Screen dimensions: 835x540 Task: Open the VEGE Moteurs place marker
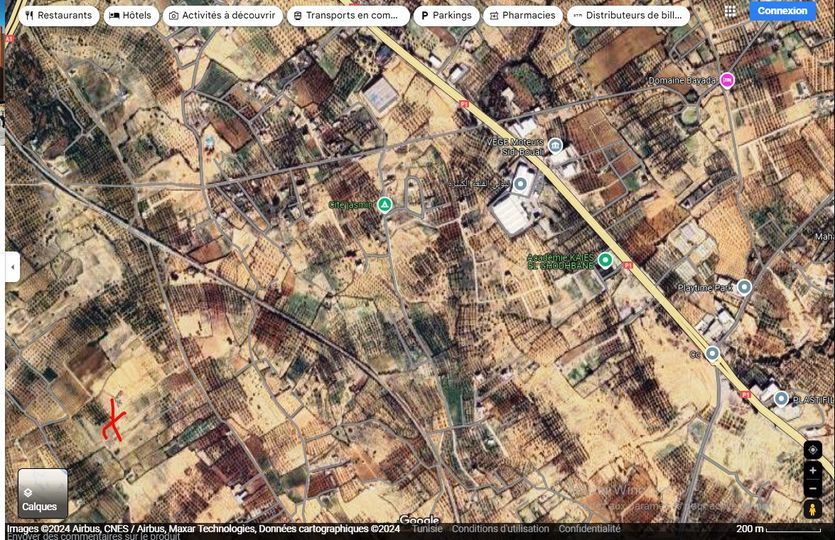point(555,147)
